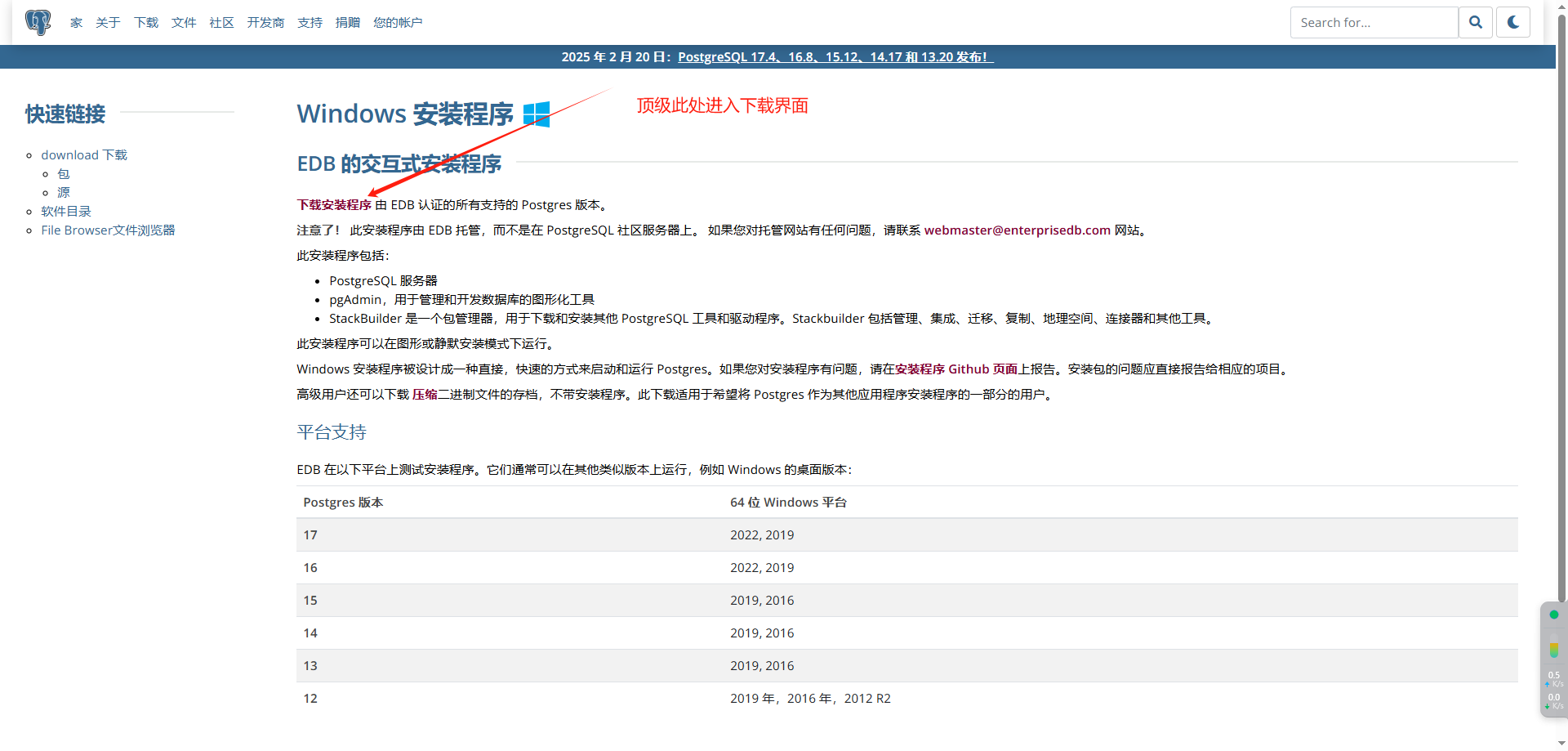
Task: Click the 源 sidebar link
Action: click(x=64, y=192)
